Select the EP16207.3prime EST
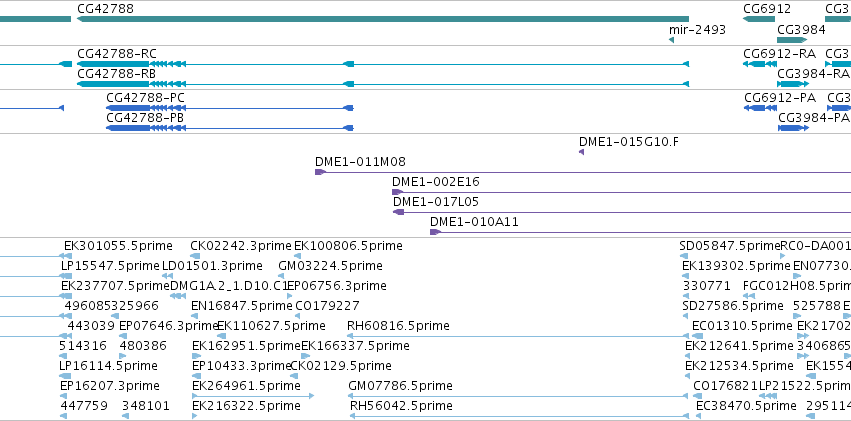 (63, 397)
